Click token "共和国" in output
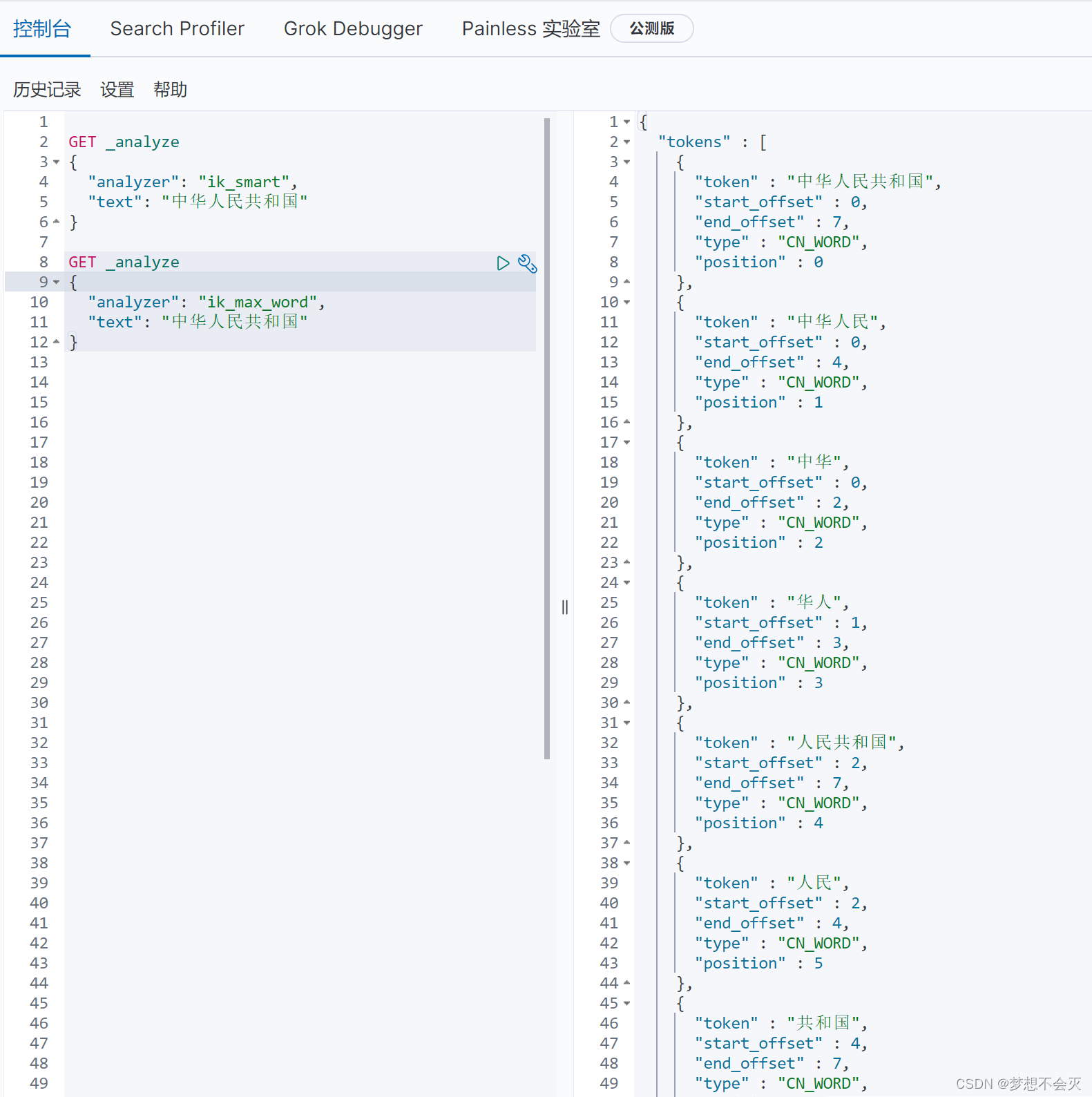Screen dimensions: 1092x1097 coord(823,1024)
